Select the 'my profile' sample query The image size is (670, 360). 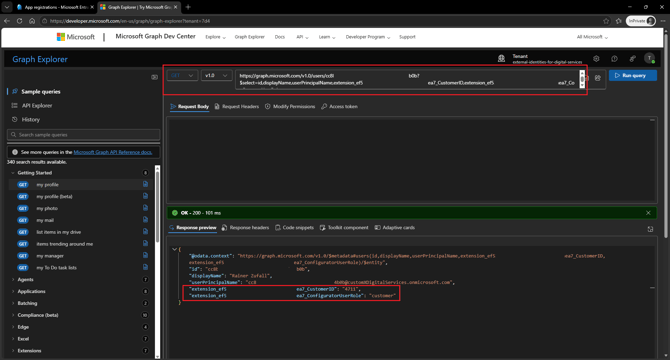coord(47,184)
